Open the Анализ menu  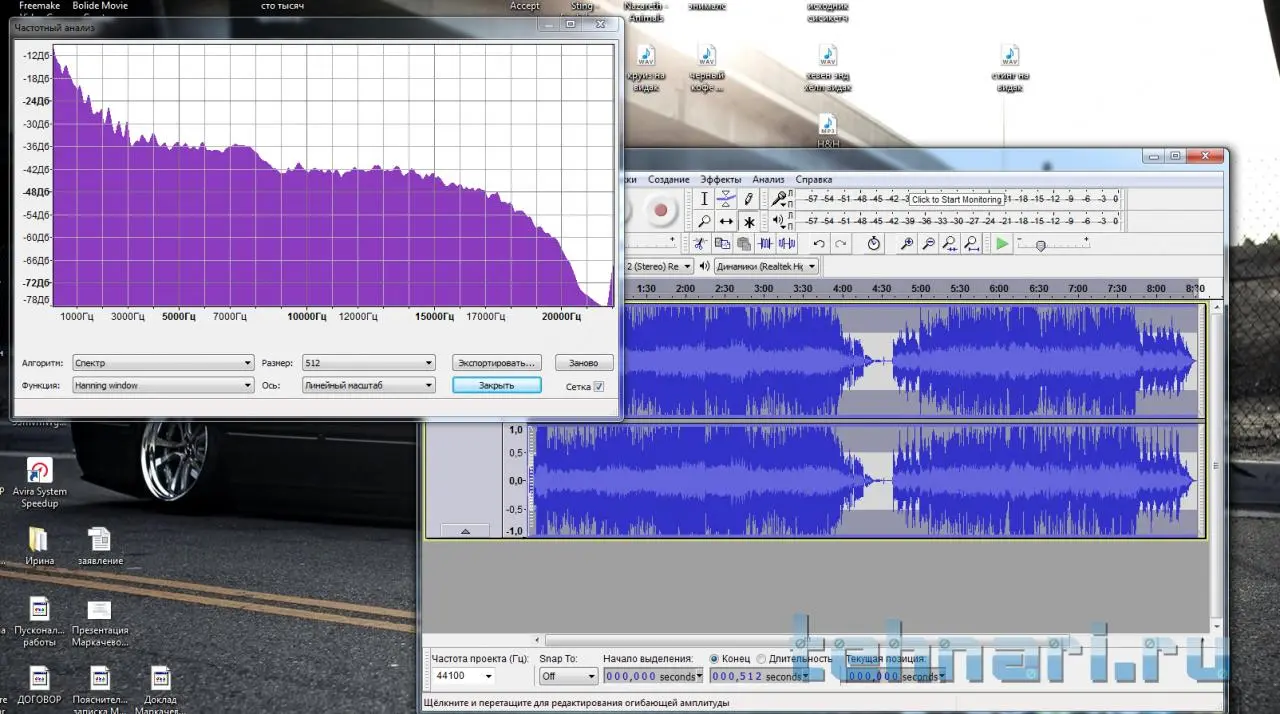pyautogui.click(x=768, y=180)
